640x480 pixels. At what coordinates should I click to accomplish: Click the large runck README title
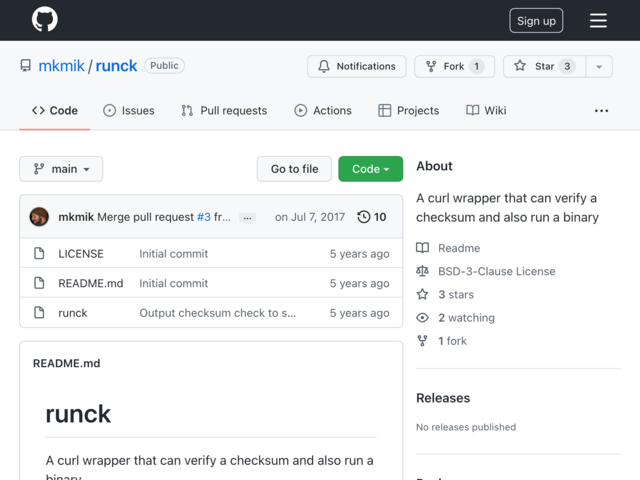(78, 414)
